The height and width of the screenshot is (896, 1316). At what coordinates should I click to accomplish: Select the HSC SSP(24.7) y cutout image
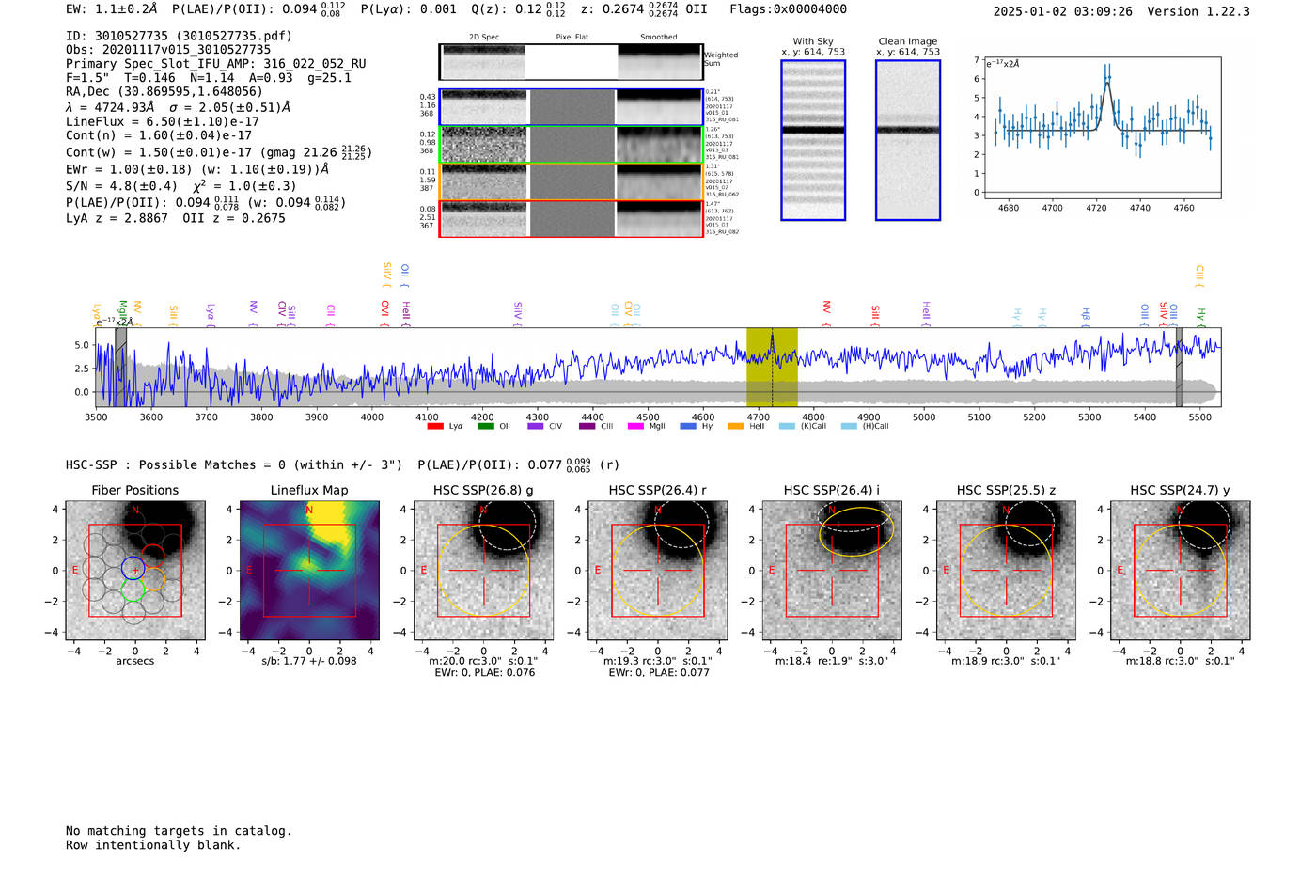tap(1181, 571)
